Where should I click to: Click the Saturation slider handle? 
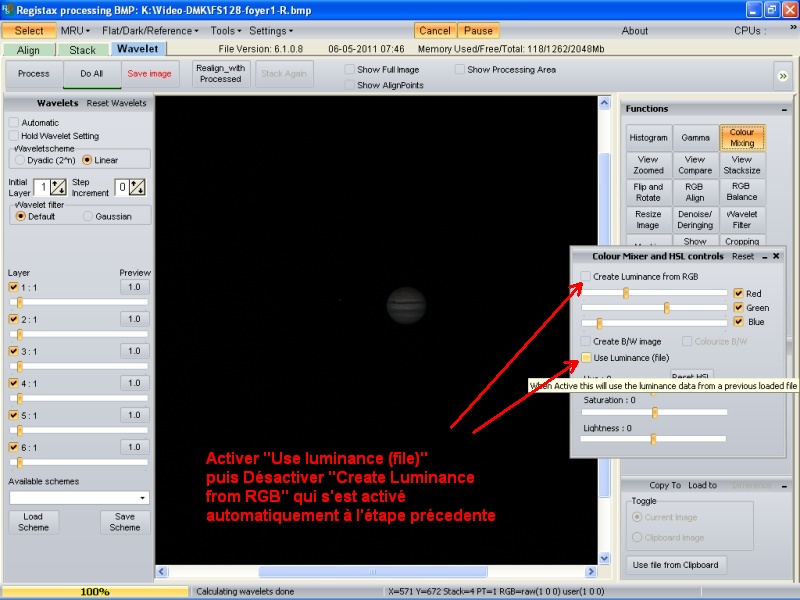coord(655,412)
